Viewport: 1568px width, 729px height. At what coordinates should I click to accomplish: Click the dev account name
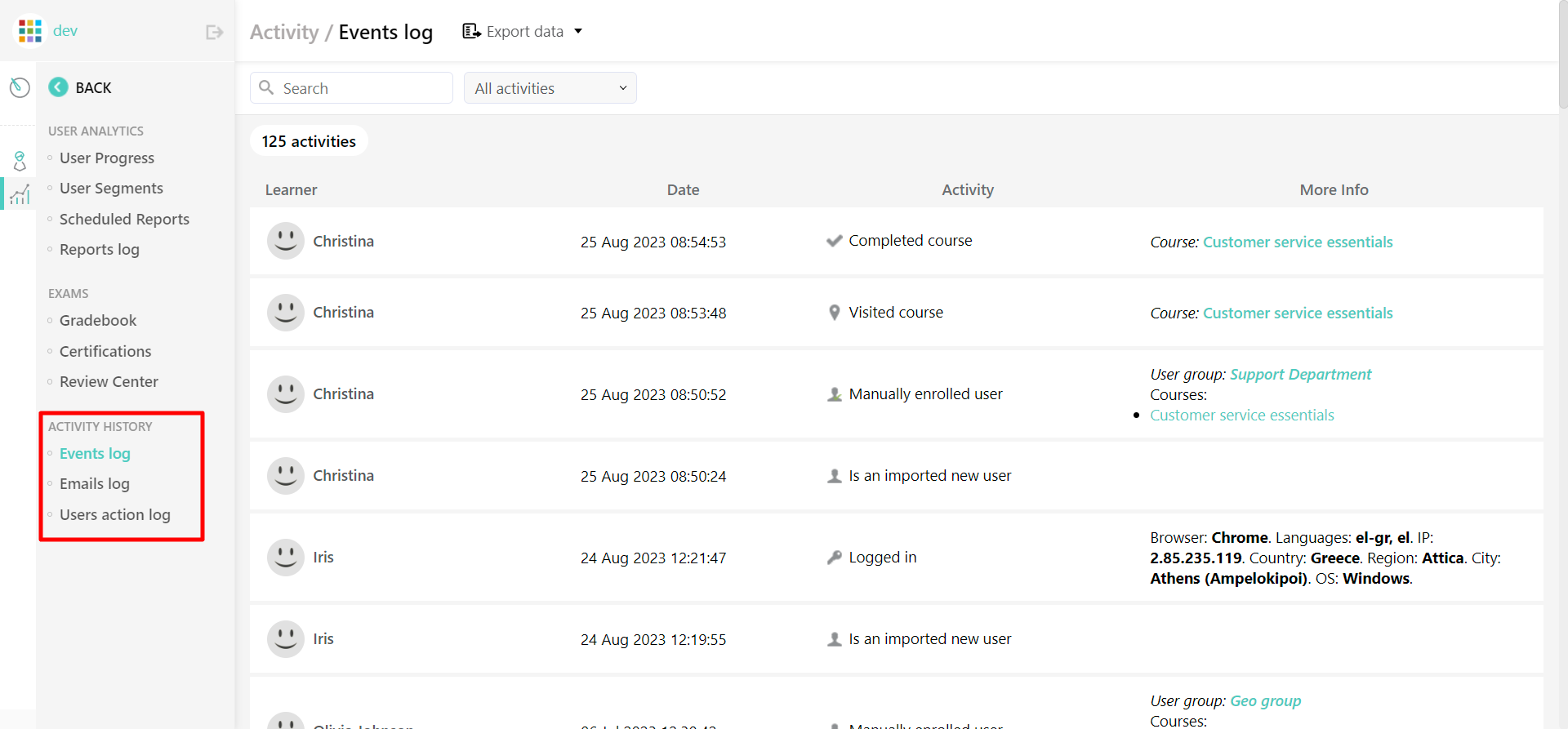(x=65, y=31)
